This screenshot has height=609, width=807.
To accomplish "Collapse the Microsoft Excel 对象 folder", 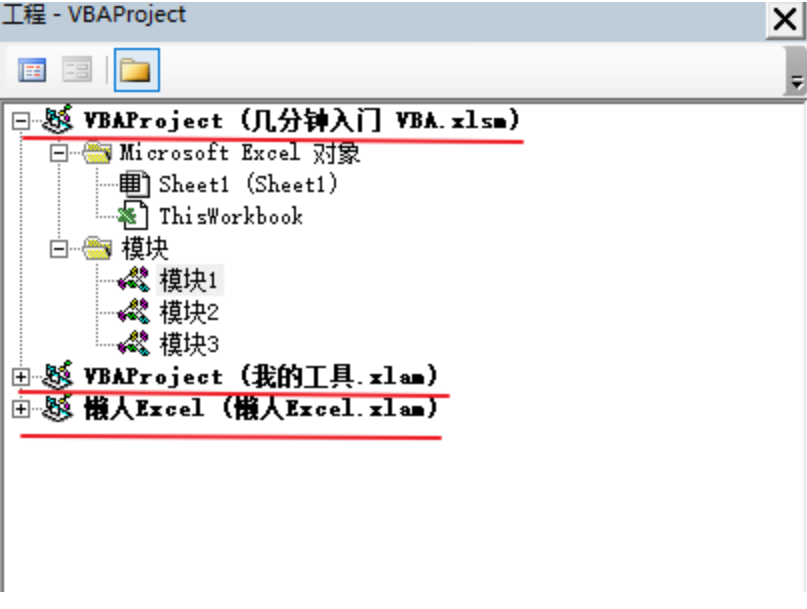I will pyautogui.click(x=59, y=153).
